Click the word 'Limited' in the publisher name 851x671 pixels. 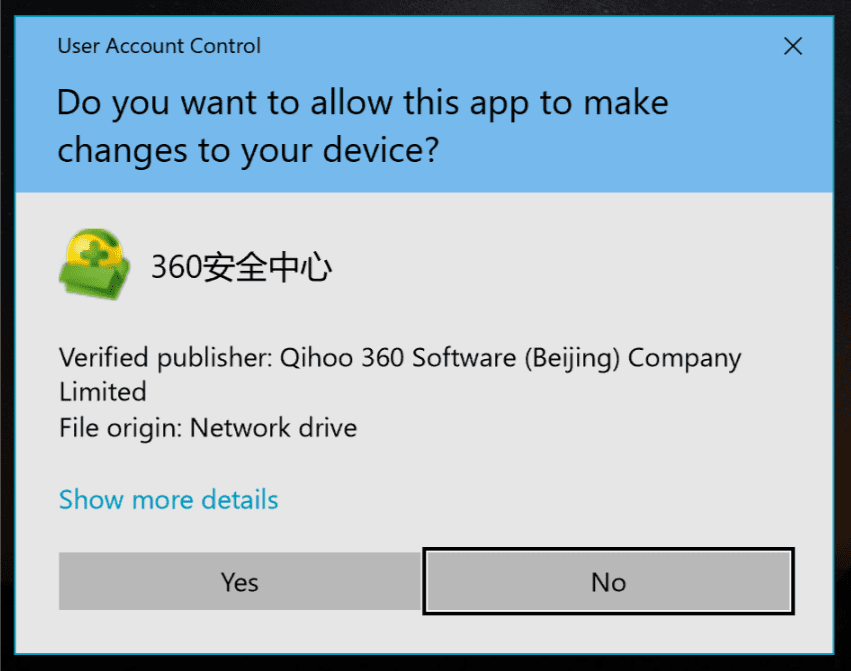(103, 391)
